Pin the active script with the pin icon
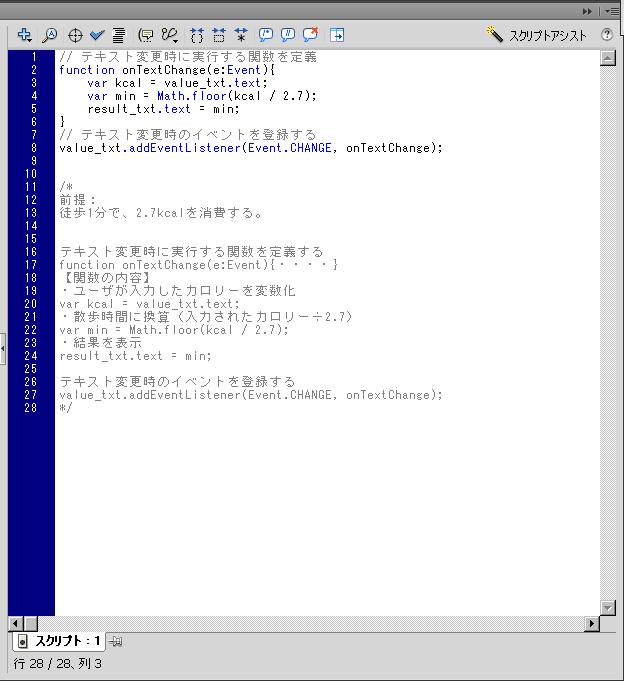 coord(116,641)
